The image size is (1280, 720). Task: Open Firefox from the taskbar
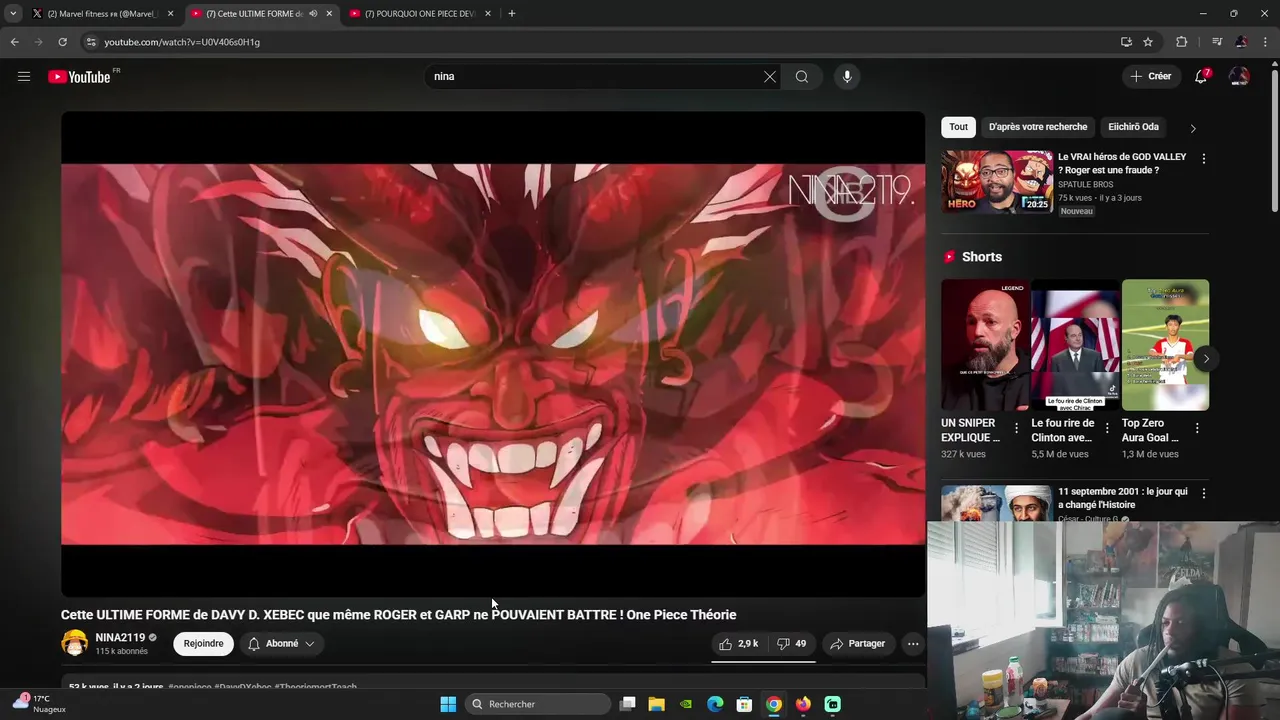point(803,704)
